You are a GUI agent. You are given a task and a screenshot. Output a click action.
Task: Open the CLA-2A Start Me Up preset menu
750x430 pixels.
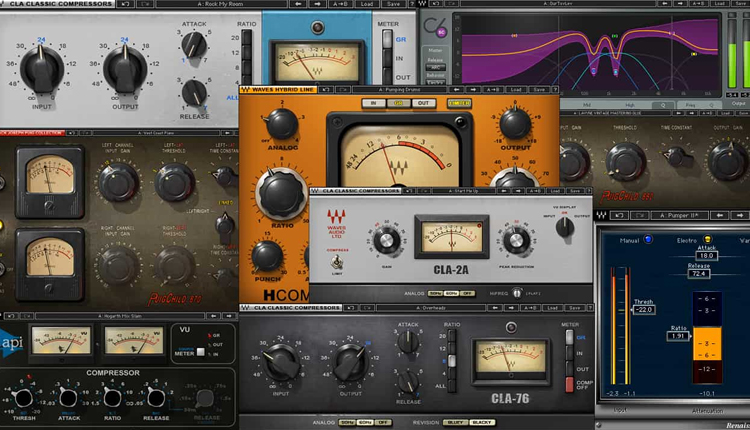(x=463, y=190)
